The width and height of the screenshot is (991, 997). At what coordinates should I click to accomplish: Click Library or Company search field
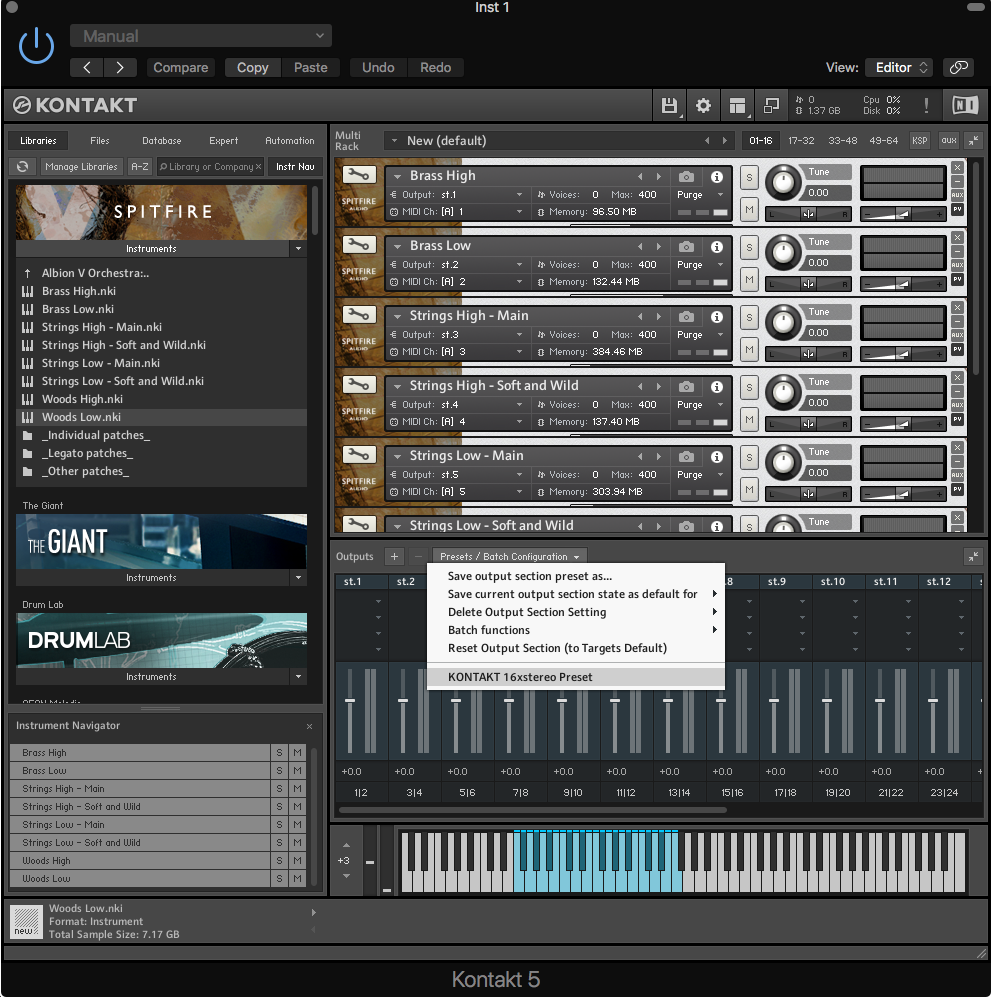[x=210, y=167]
